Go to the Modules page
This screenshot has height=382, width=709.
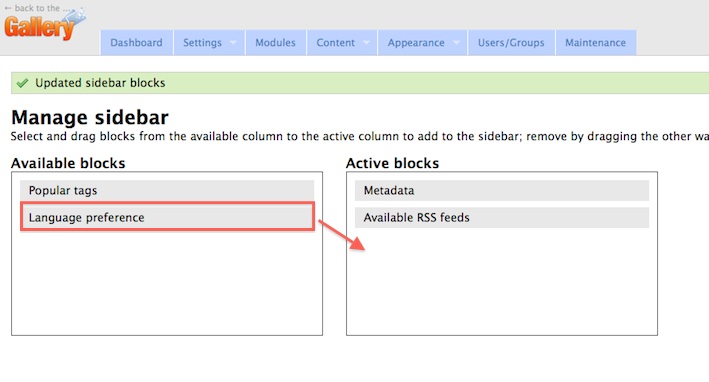[x=275, y=43]
